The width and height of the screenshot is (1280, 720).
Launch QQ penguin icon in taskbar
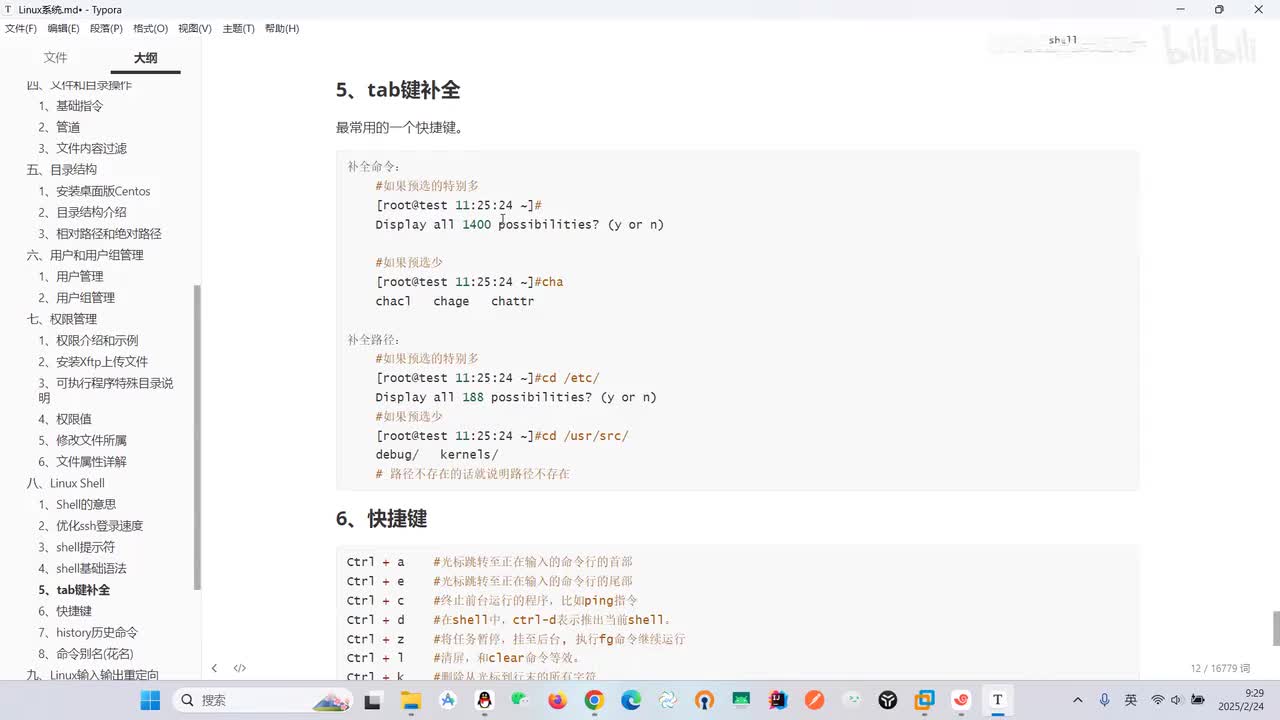[485, 700]
